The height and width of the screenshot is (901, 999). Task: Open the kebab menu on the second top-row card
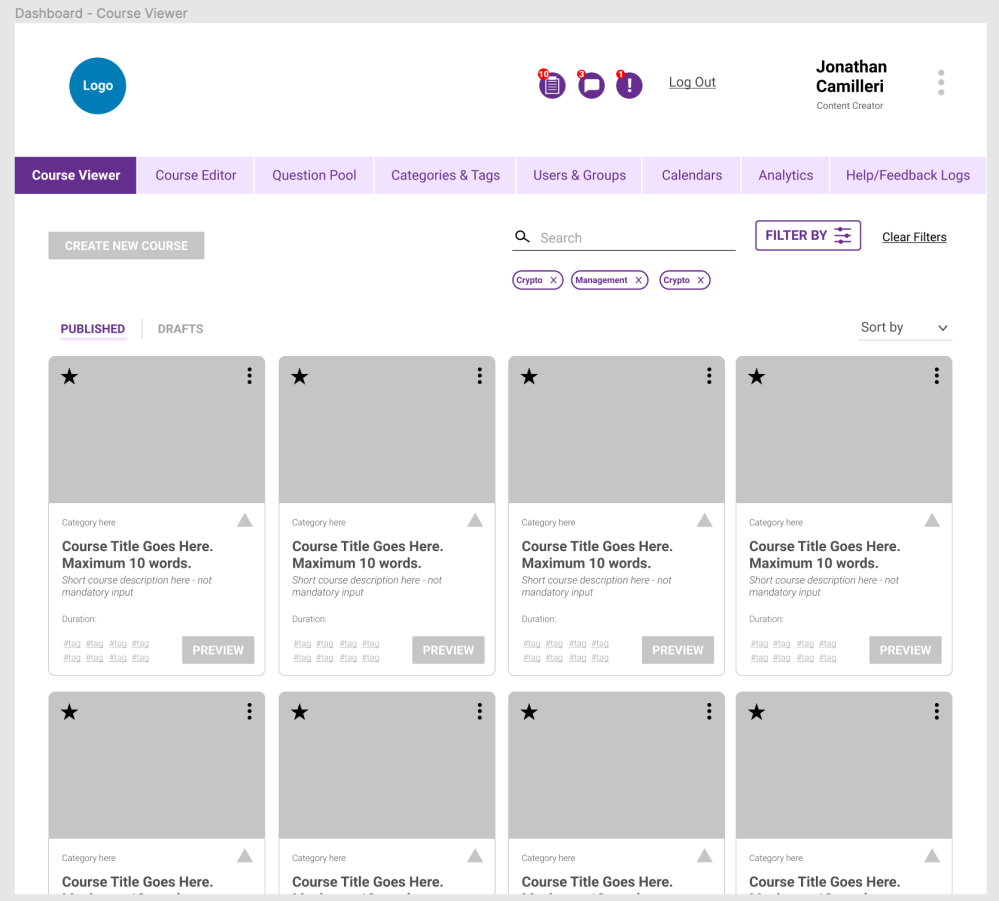pos(480,376)
